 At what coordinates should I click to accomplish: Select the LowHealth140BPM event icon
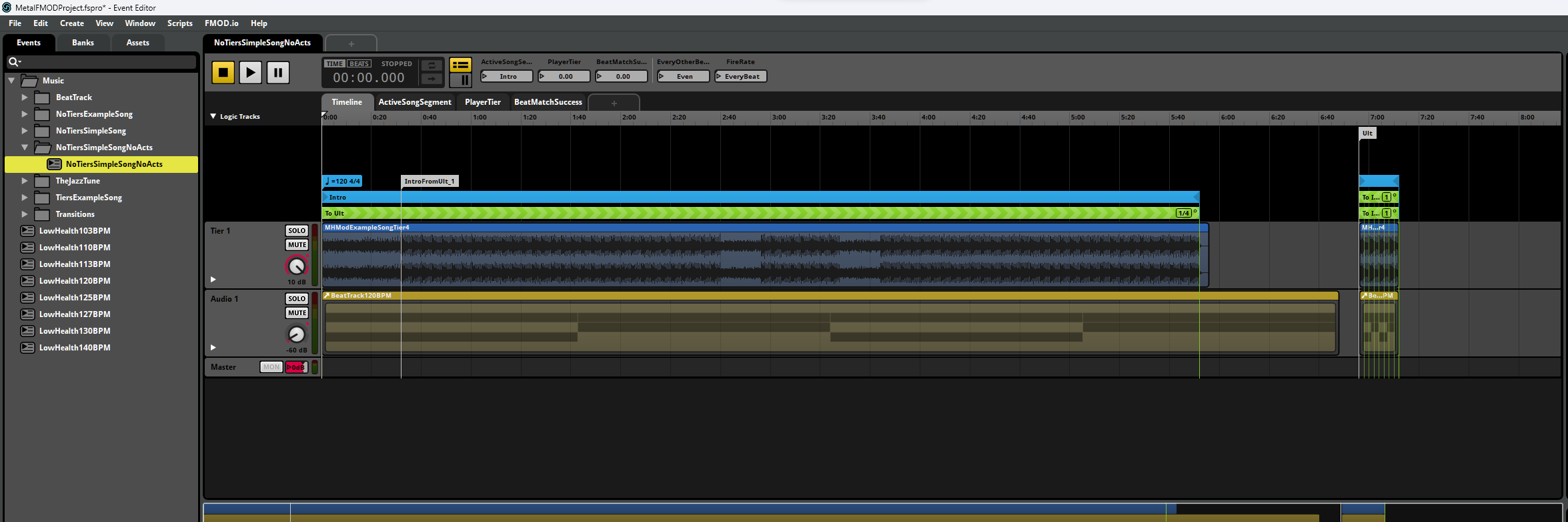tap(27, 347)
